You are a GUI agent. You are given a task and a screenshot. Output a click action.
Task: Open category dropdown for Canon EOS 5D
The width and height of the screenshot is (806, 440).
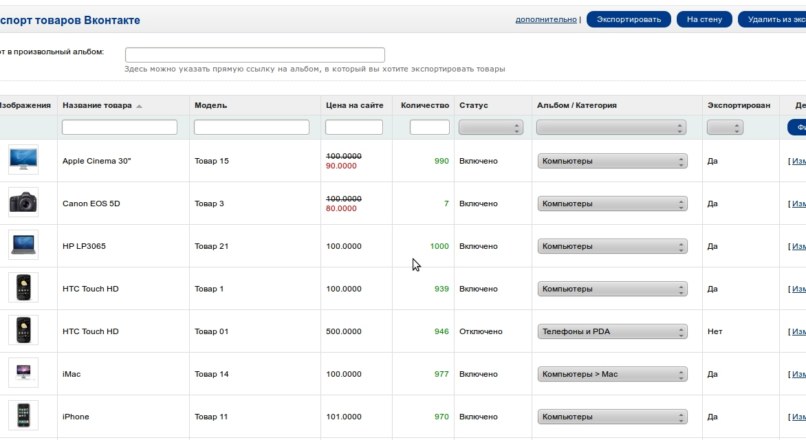pos(612,204)
